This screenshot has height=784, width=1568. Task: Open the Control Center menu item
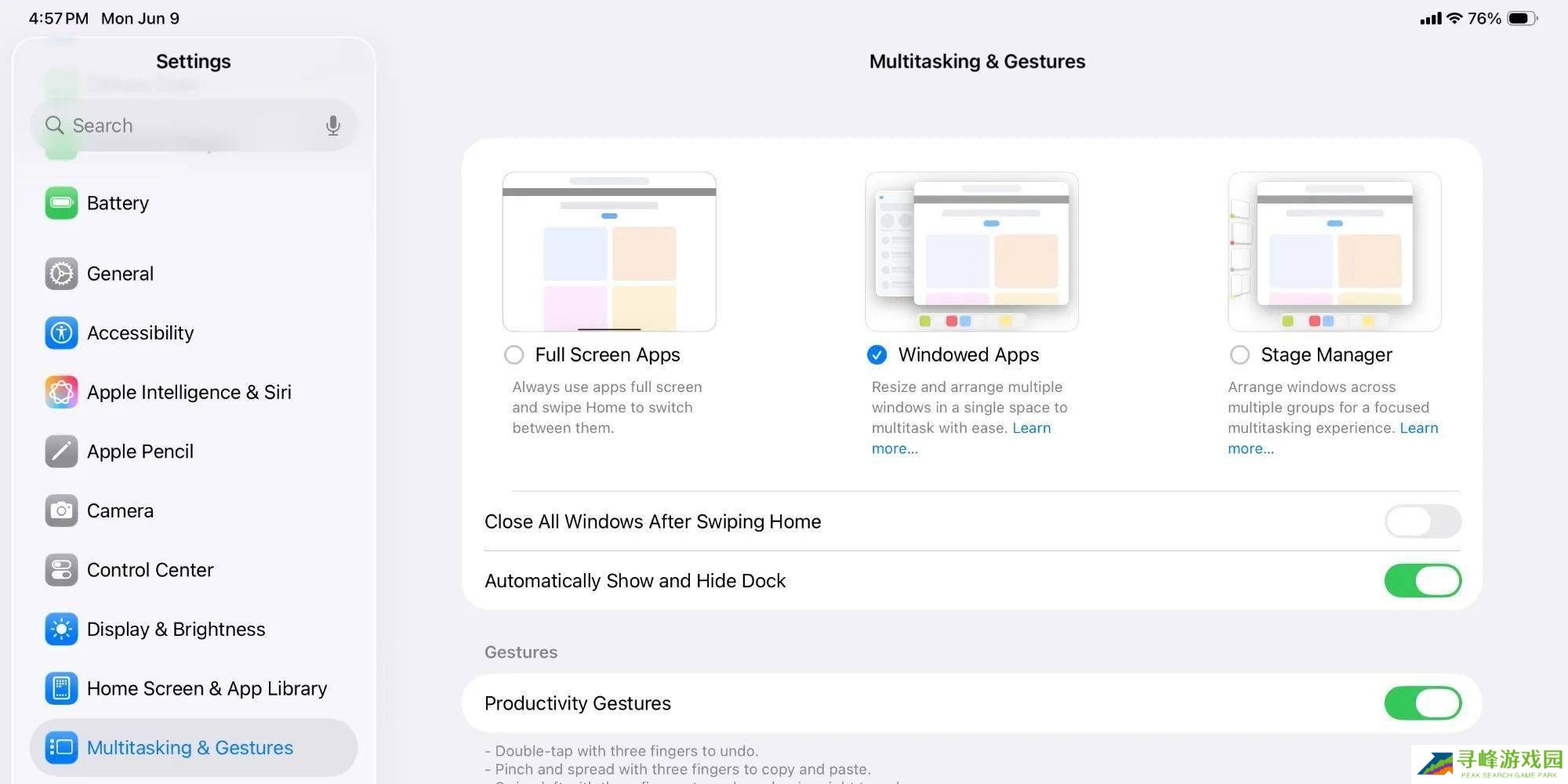pyautogui.click(x=193, y=570)
